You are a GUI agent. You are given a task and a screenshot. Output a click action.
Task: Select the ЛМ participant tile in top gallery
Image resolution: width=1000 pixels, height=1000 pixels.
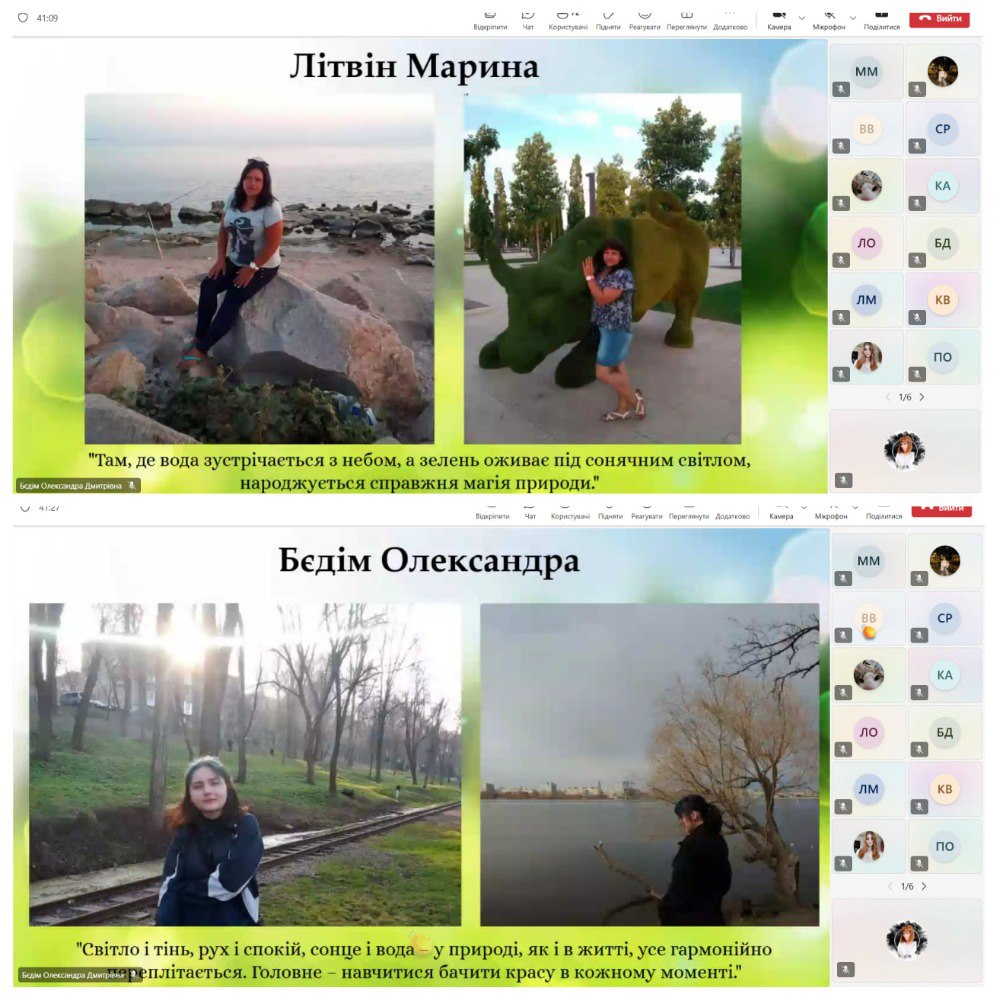(x=867, y=300)
